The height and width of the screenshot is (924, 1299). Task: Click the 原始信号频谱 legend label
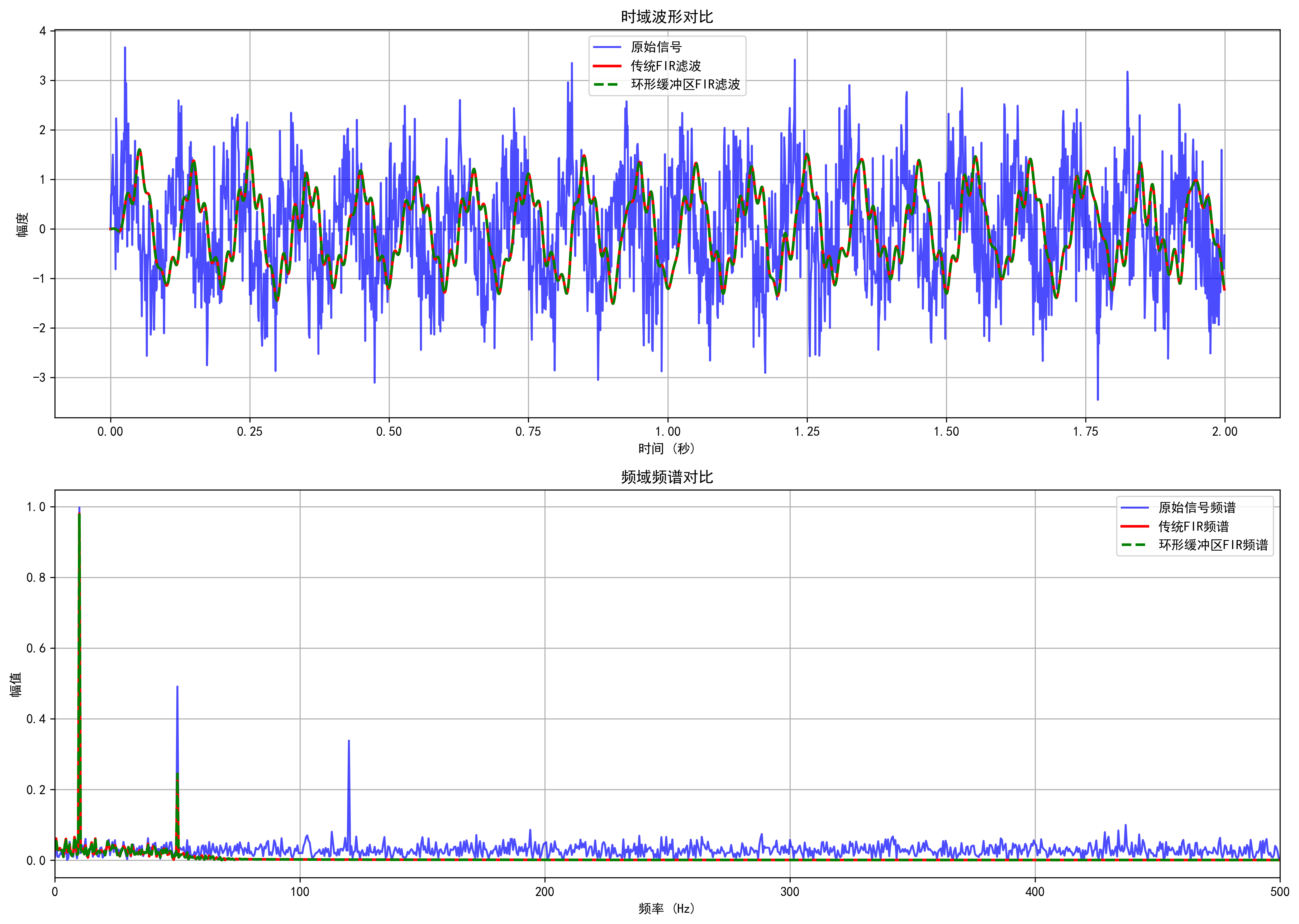pos(1197,508)
